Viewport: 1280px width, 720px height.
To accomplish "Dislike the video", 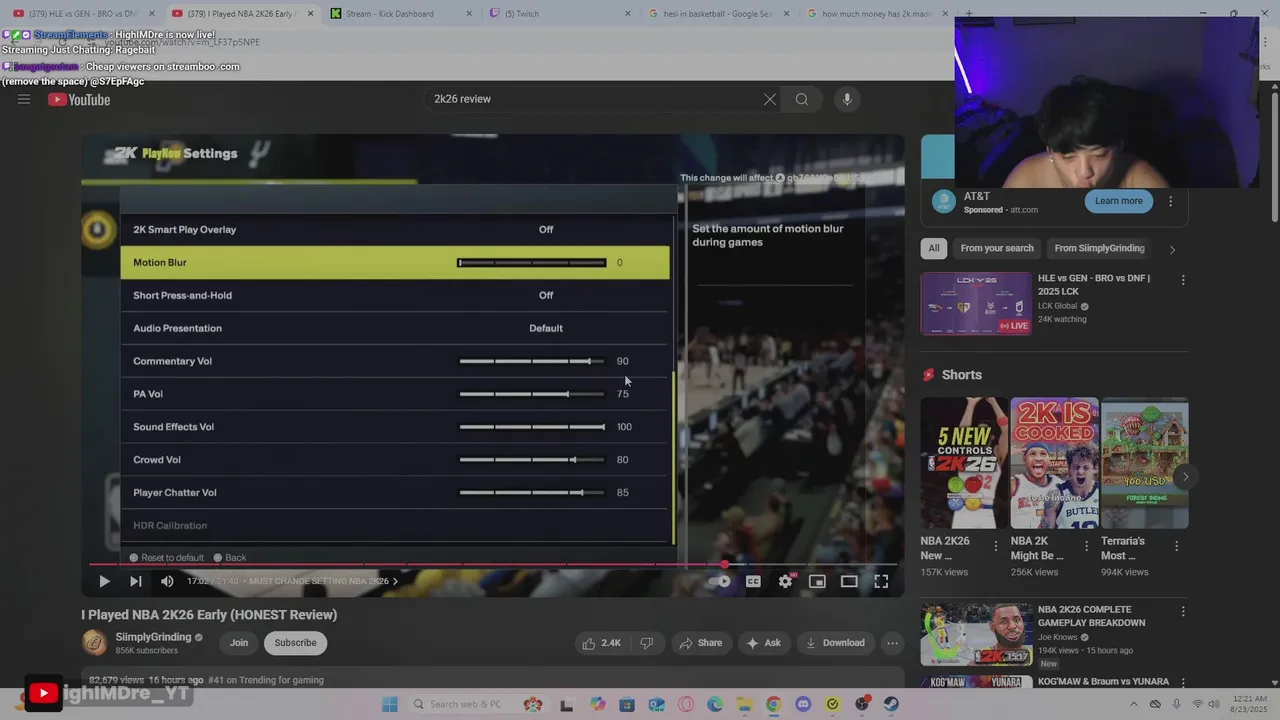I will [x=646, y=643].
